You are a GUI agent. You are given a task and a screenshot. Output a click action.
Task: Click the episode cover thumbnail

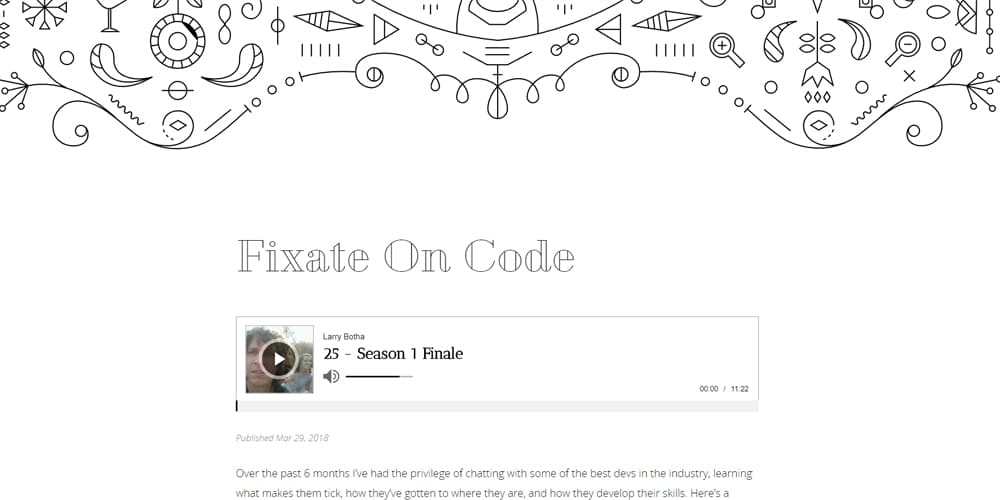[279, 359]
